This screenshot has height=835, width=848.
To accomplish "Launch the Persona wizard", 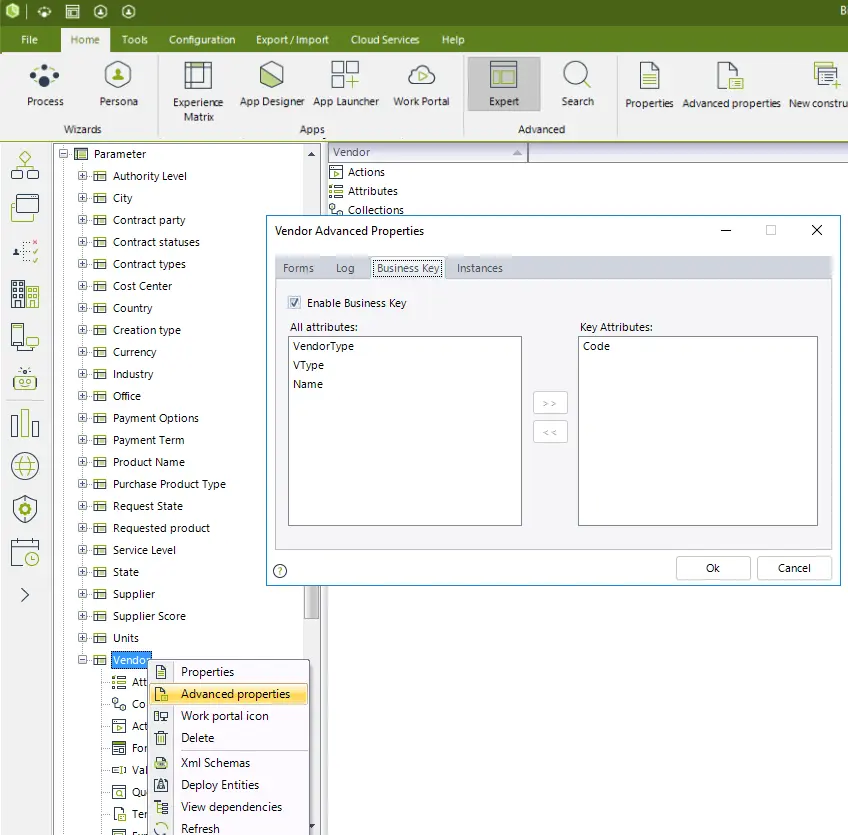I will tap(118, 84).
